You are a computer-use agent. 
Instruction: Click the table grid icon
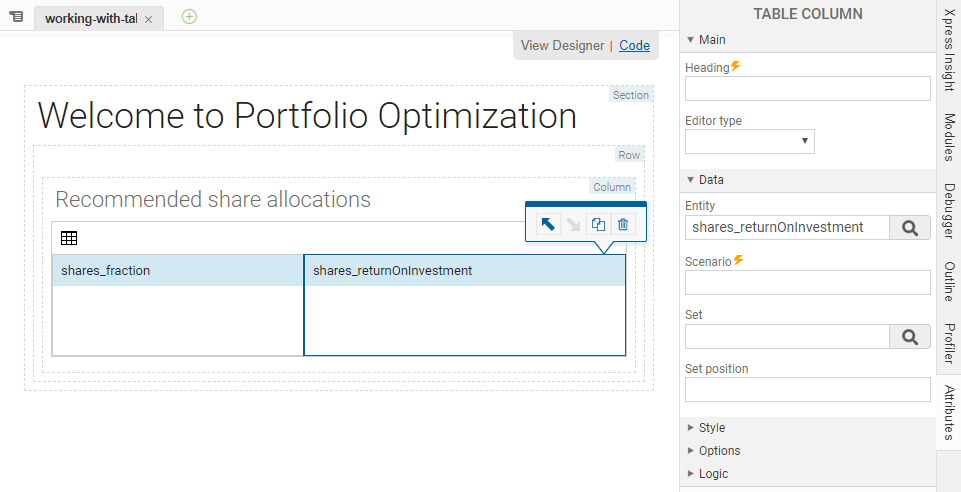tap(69, 238)
